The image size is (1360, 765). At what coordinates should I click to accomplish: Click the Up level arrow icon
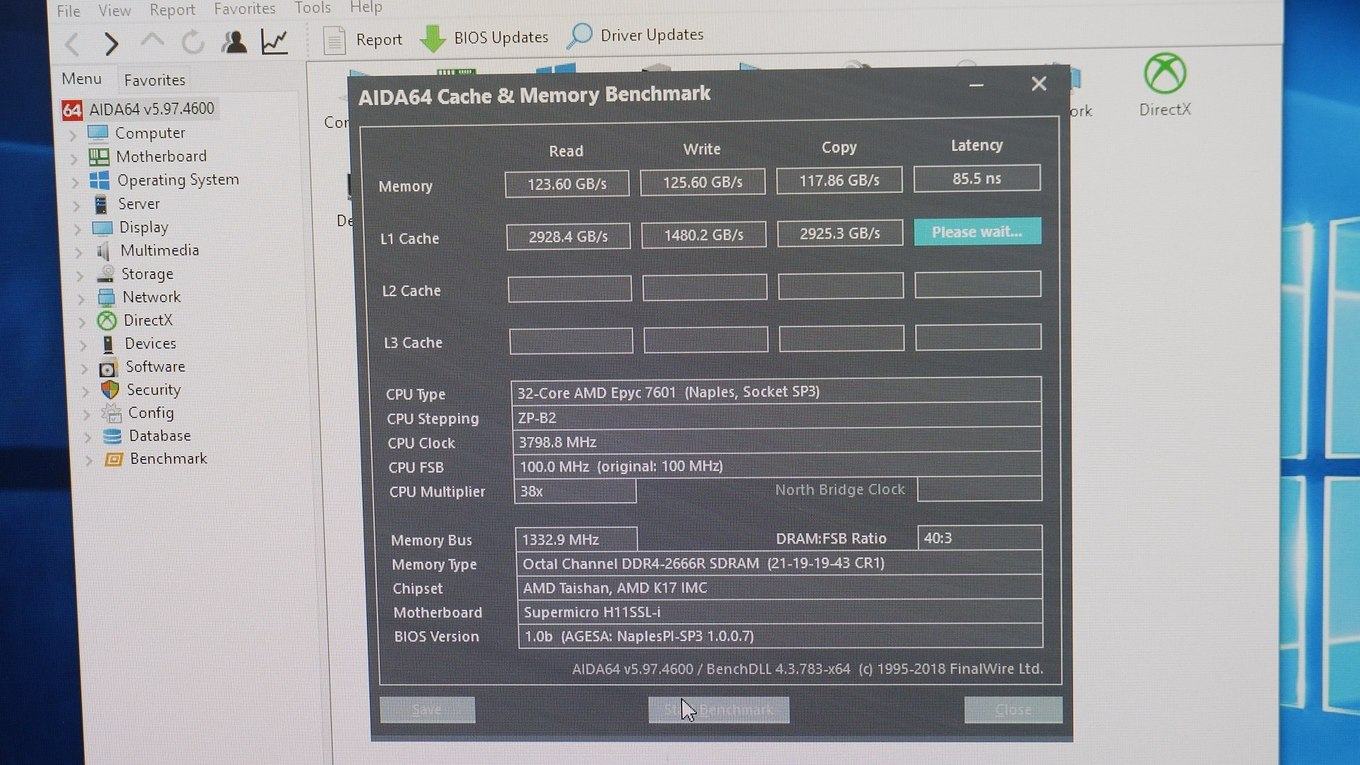(151, 42)
